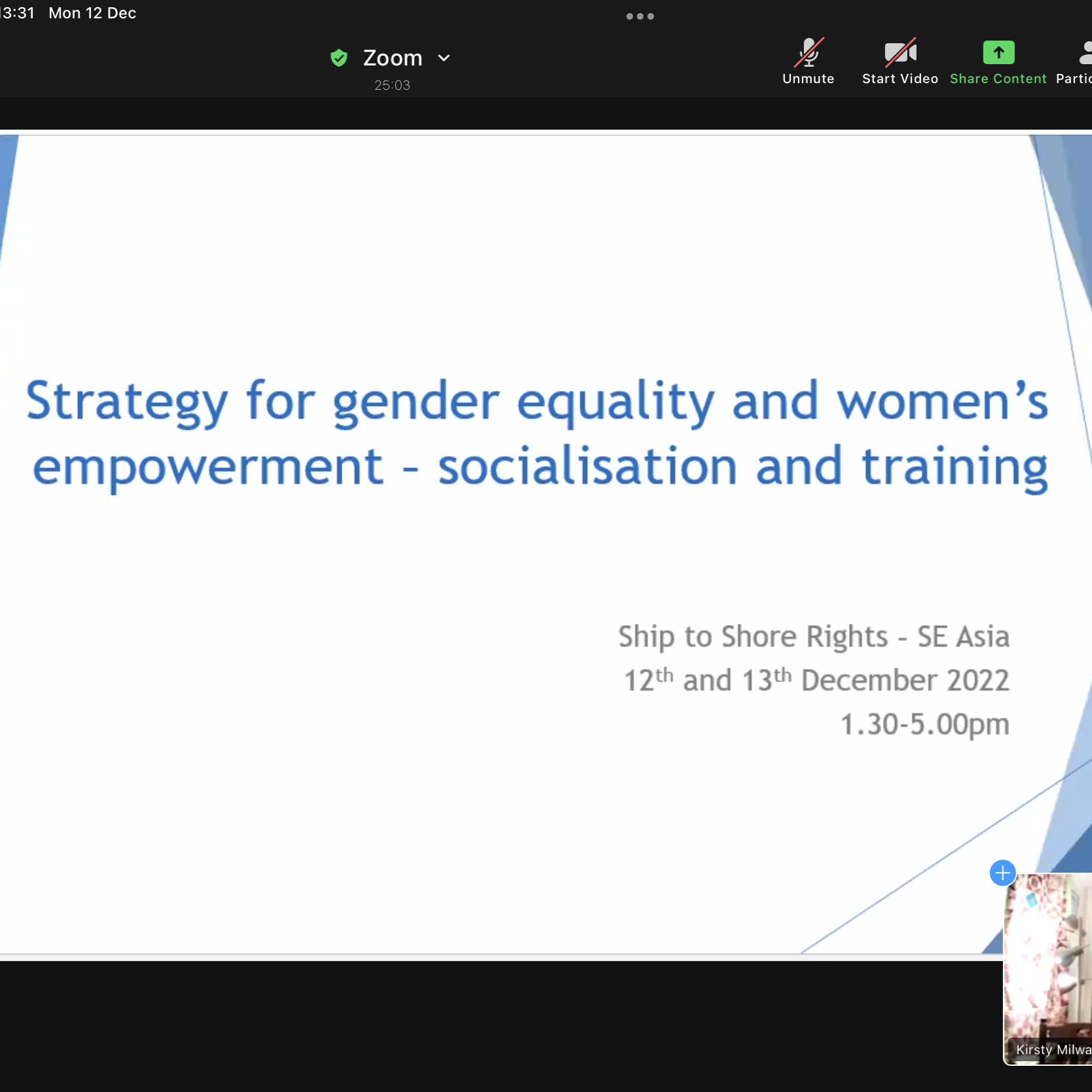Tap the Ship to Shore Rights subtitle
This screenshot has height=1092, width=1092.
(813, 636)
